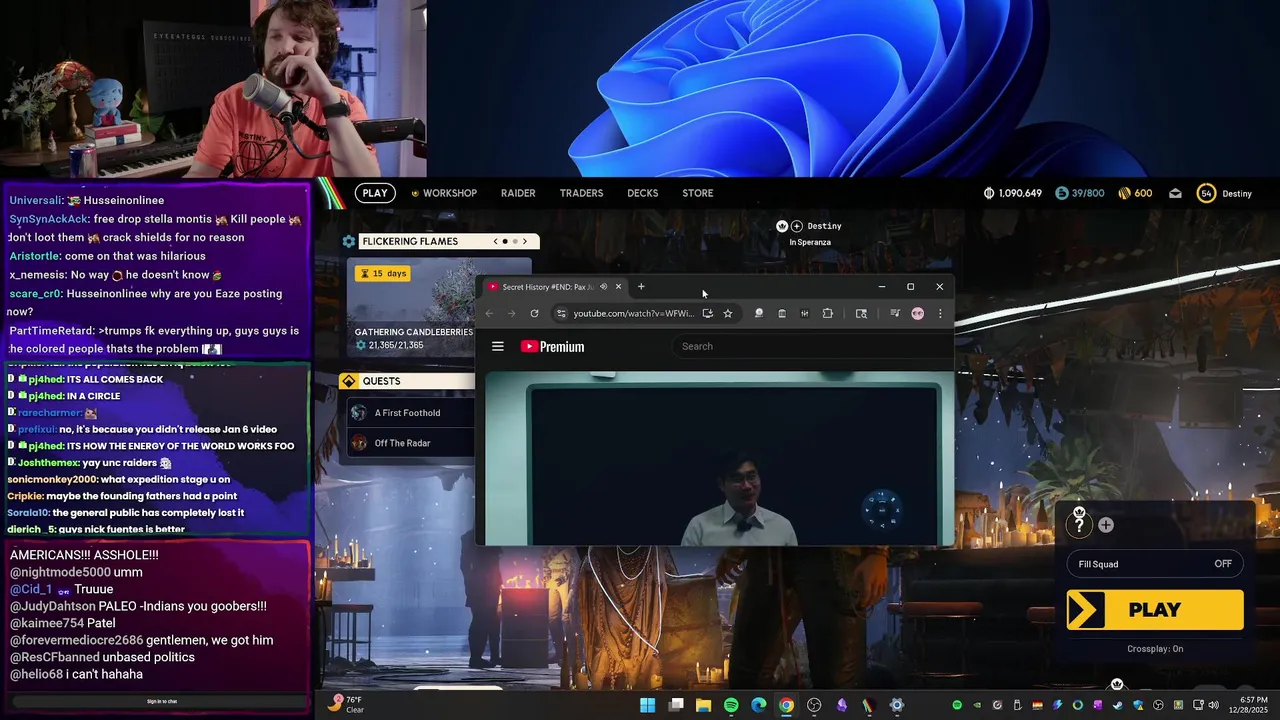Click the install app icon in address bar

pyautogui.click(x=707, y=313)
